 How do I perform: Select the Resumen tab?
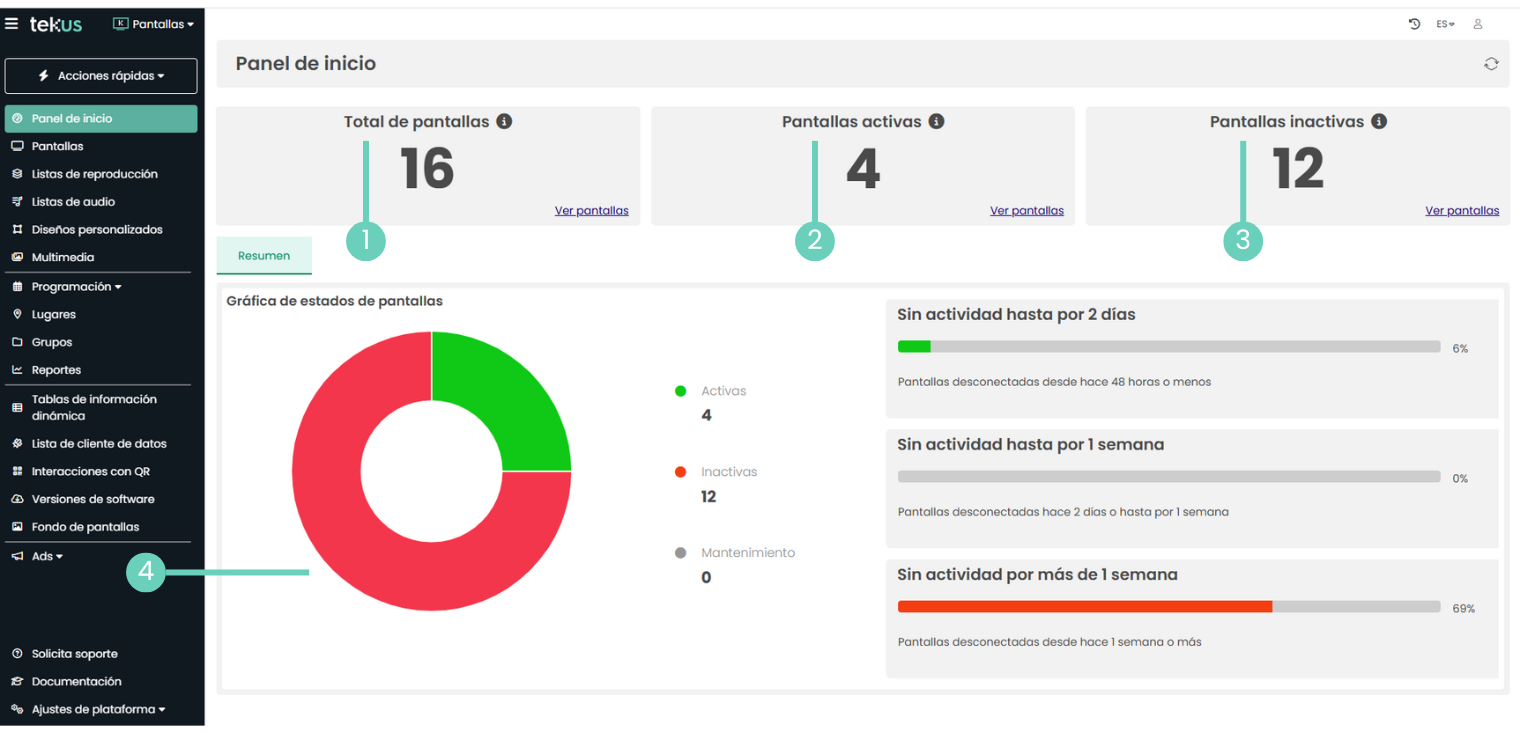click(264, 256)
